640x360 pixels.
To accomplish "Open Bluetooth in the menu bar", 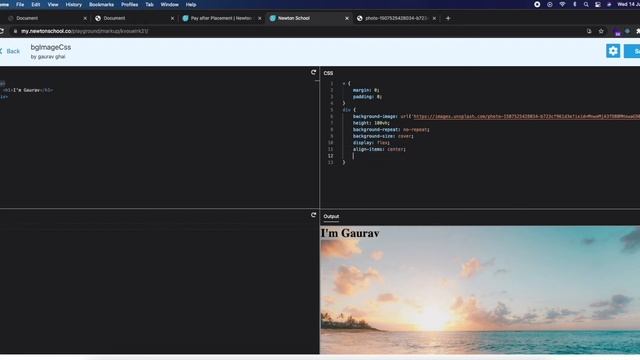I will click(575, 4).
